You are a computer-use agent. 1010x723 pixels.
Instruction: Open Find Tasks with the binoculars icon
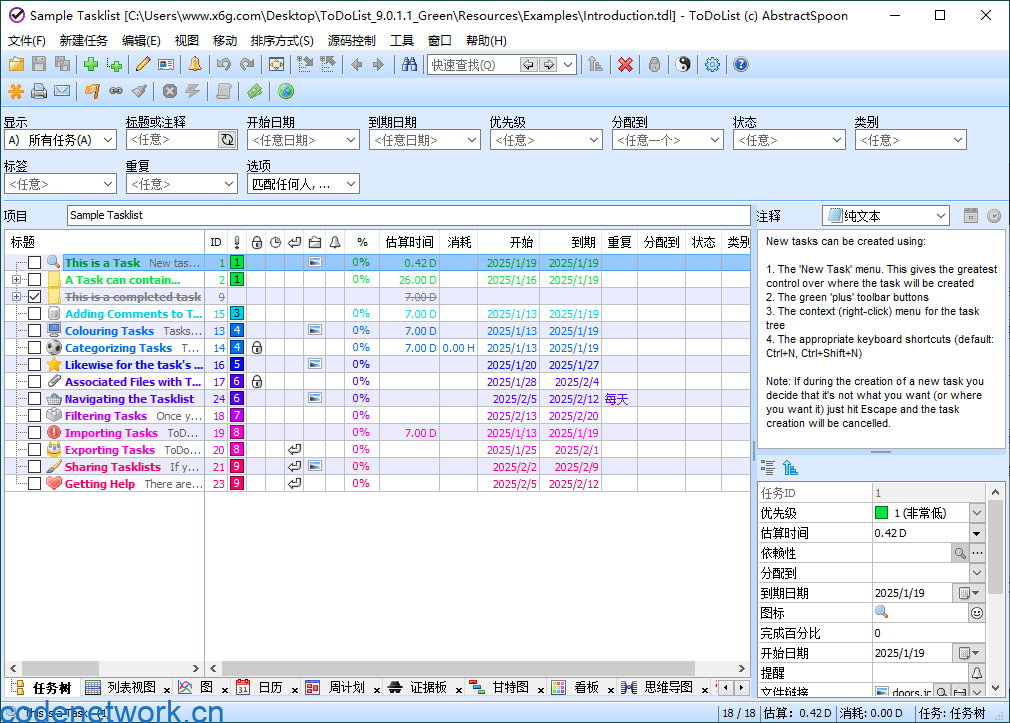coord(409,64)
